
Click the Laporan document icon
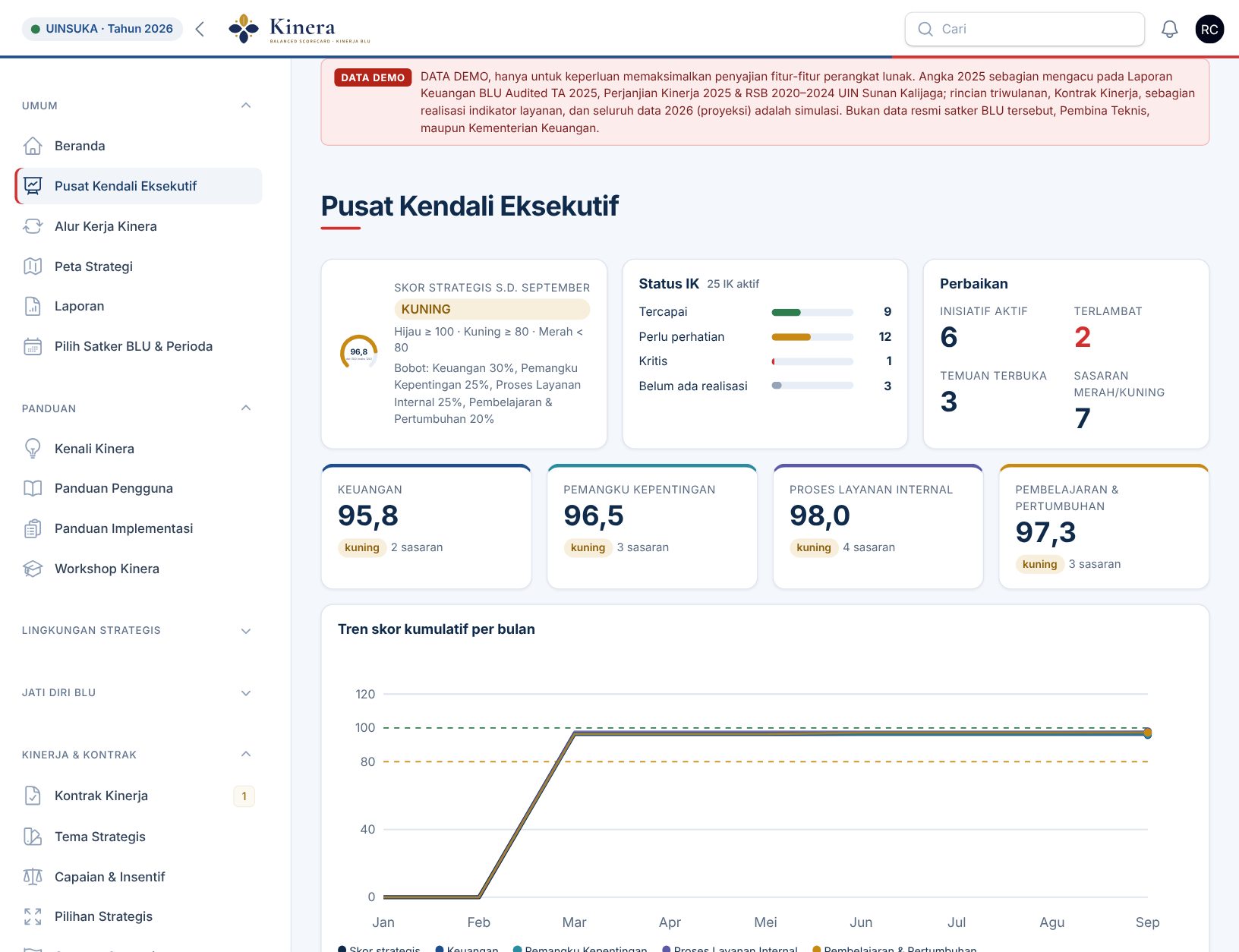33,306
